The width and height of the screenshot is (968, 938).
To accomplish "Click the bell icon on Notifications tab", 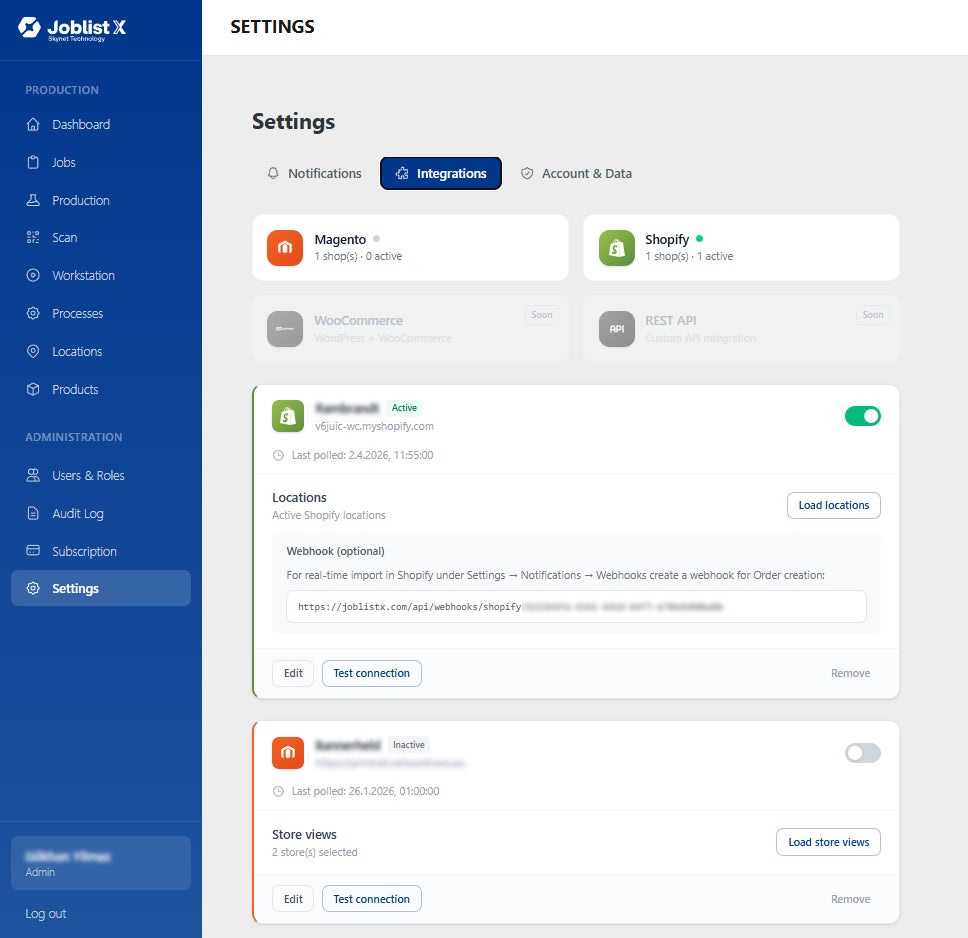I will [x=273, y=174].
